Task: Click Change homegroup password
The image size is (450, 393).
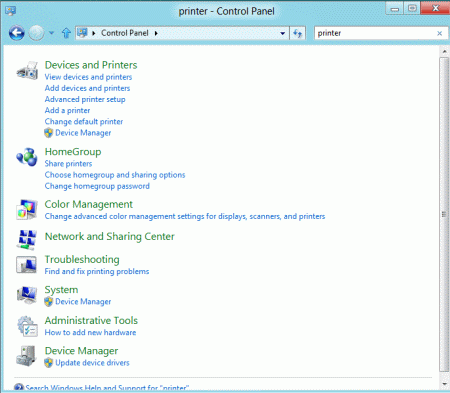Action: coord(97,186)
